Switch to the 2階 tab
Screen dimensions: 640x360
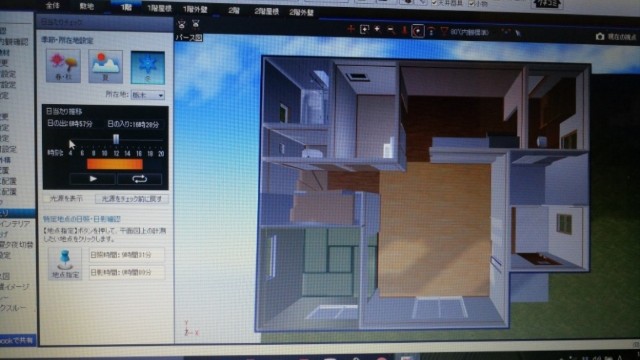(234, 11)
